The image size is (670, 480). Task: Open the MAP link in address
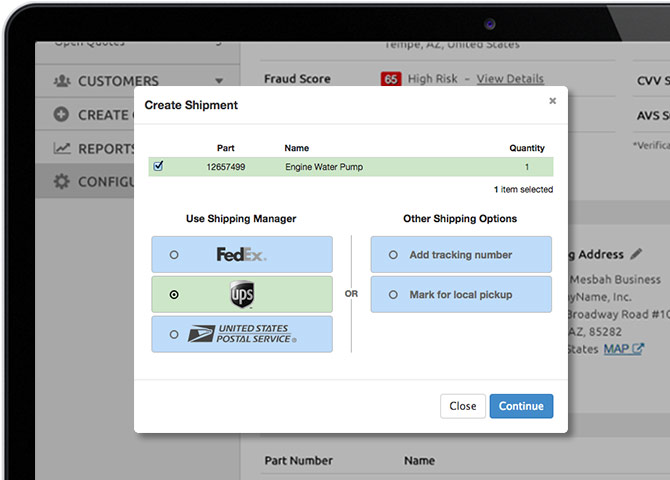coord(616,349)
